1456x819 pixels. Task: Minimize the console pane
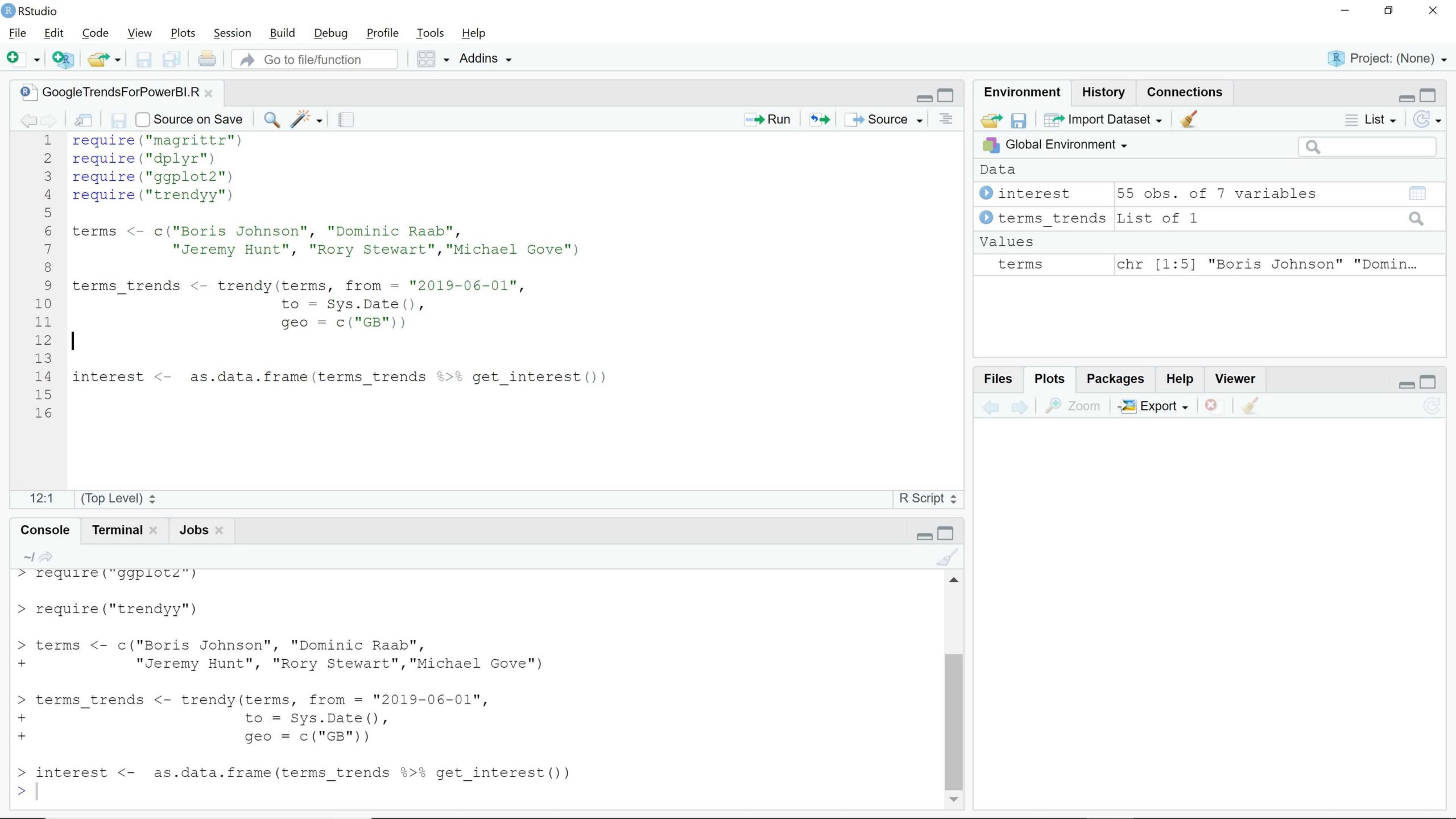(925, 535)
